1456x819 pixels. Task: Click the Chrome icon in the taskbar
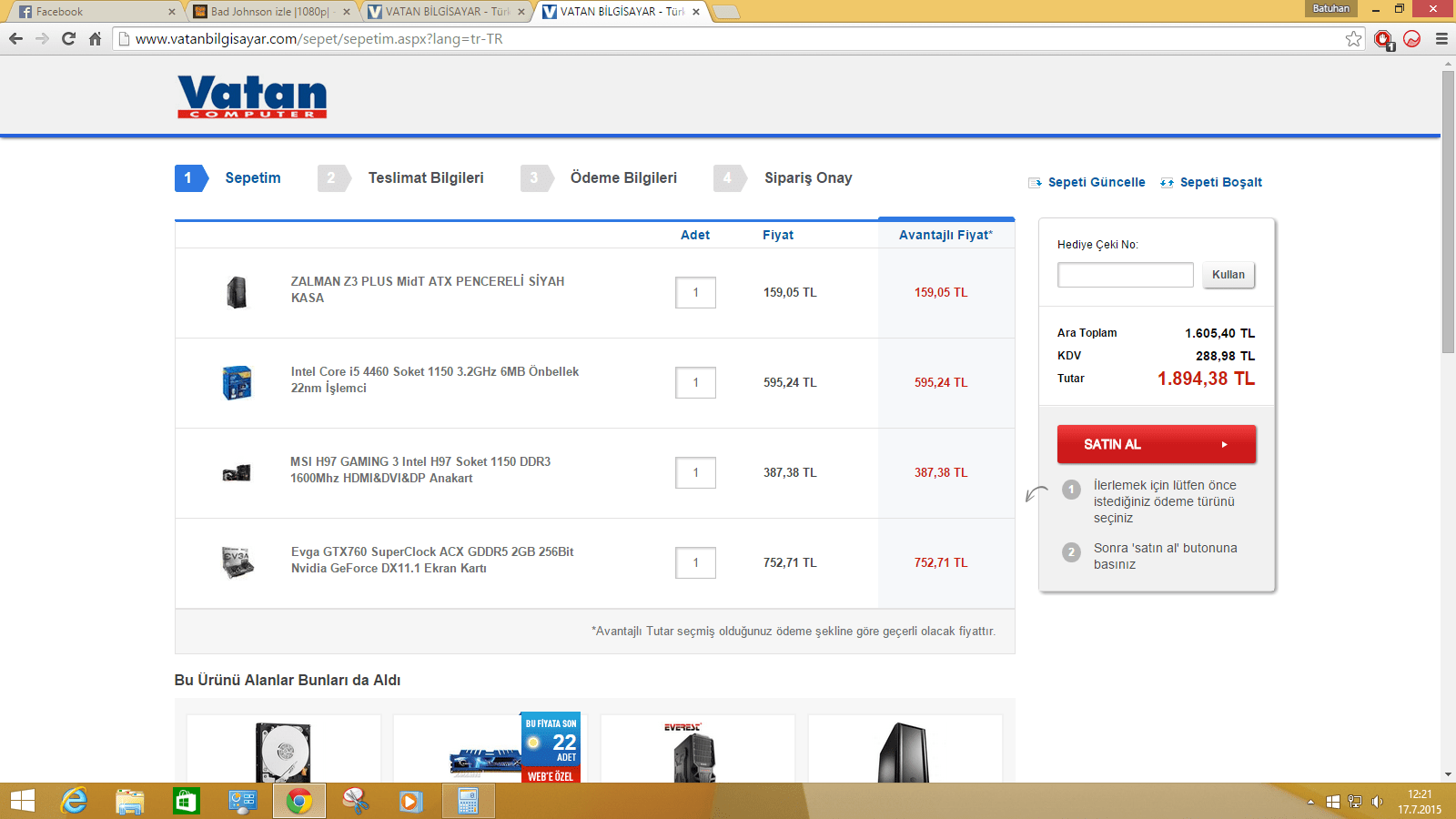(298, 801)
